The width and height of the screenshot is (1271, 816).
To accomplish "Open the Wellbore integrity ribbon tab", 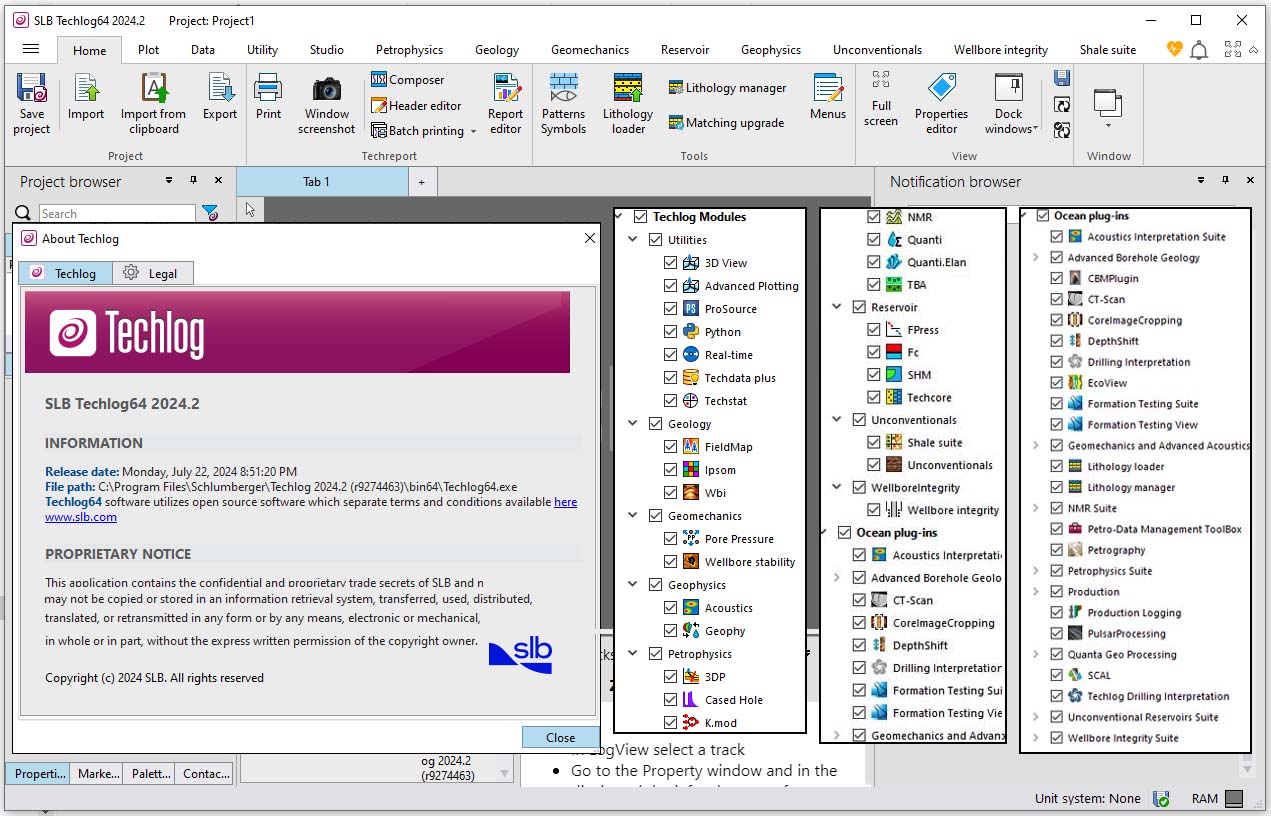I will point(1001,50).
